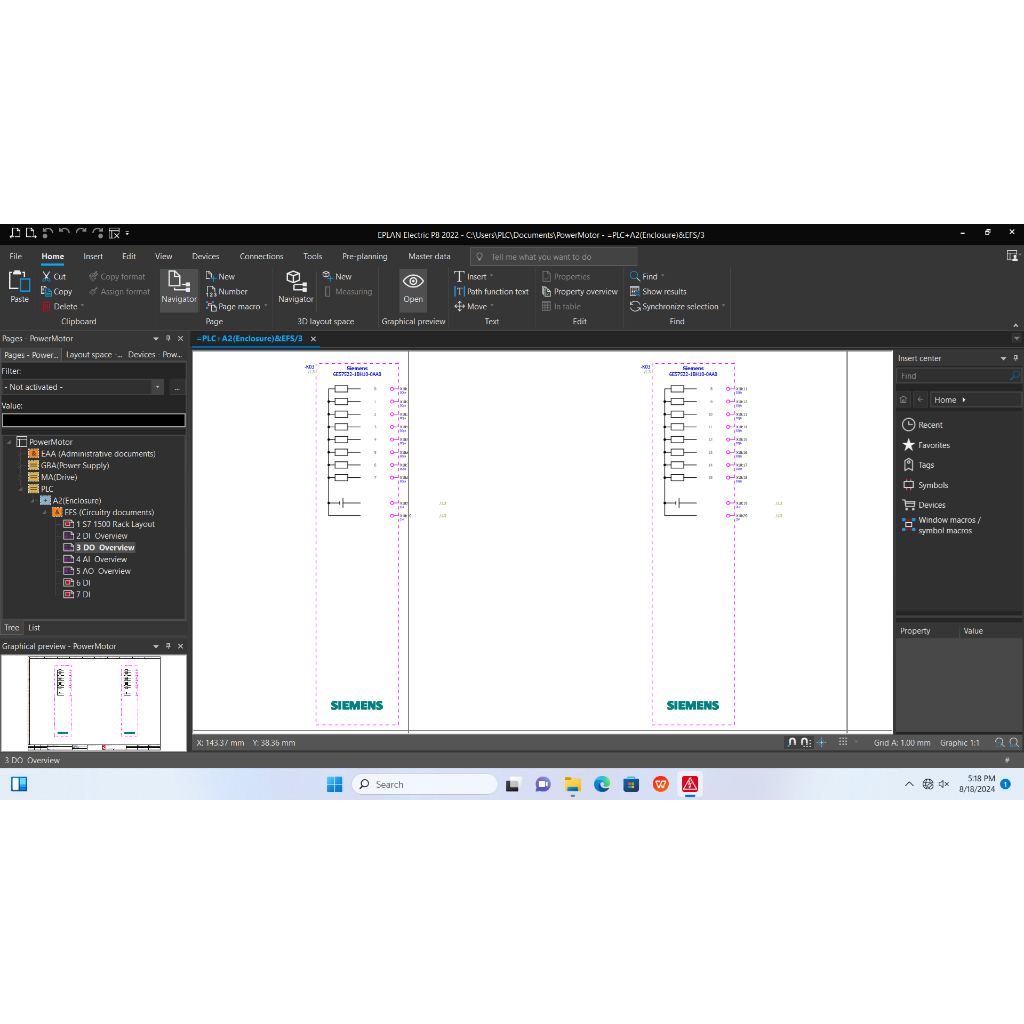Collapse the A2(Enclosure) node
1024x1024 pixels.
tap(33, 501)
